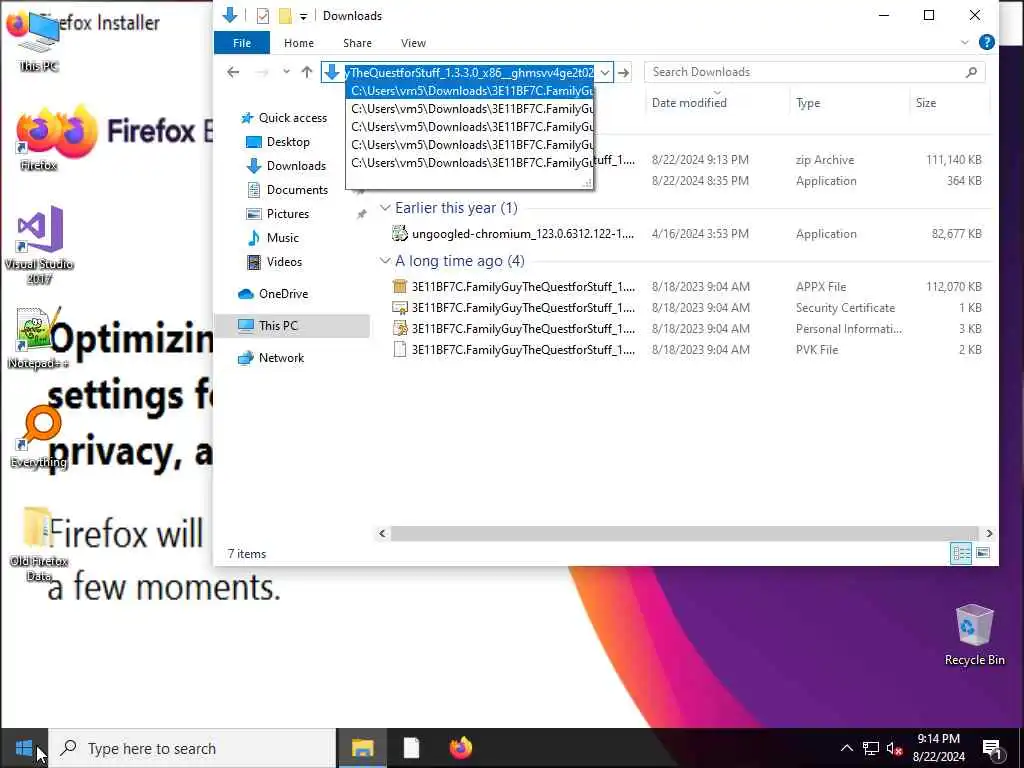Open Explorer Help question mark icon
This screenshot has width=1024, height=768.
pyautogui.click(x=986, y=42)
